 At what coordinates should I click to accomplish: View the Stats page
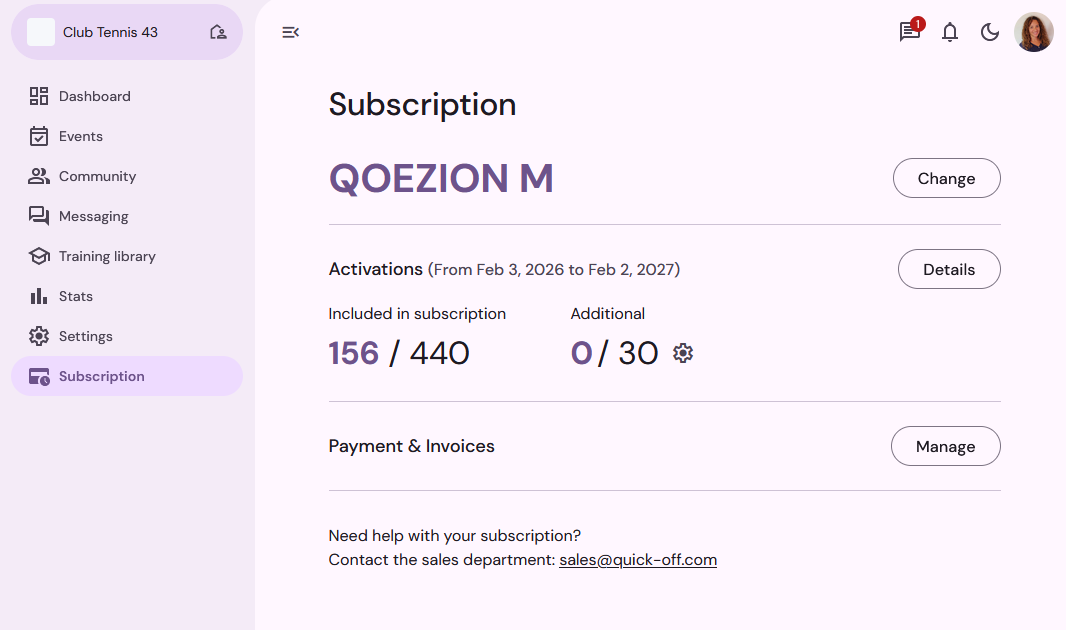pyautogui.click(x=75, y=296)
